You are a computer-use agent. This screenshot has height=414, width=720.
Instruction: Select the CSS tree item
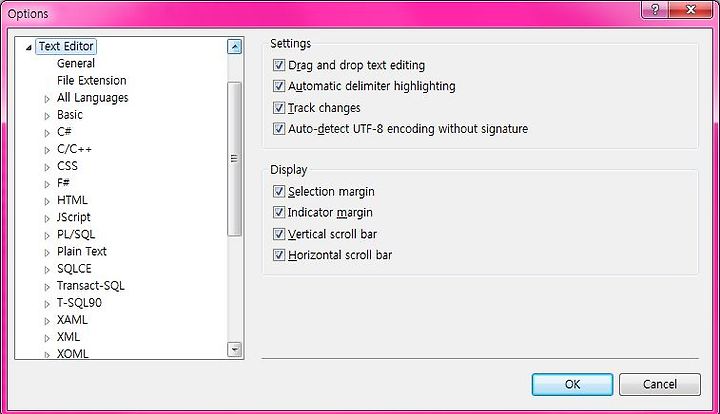click(x=67, y=166)
